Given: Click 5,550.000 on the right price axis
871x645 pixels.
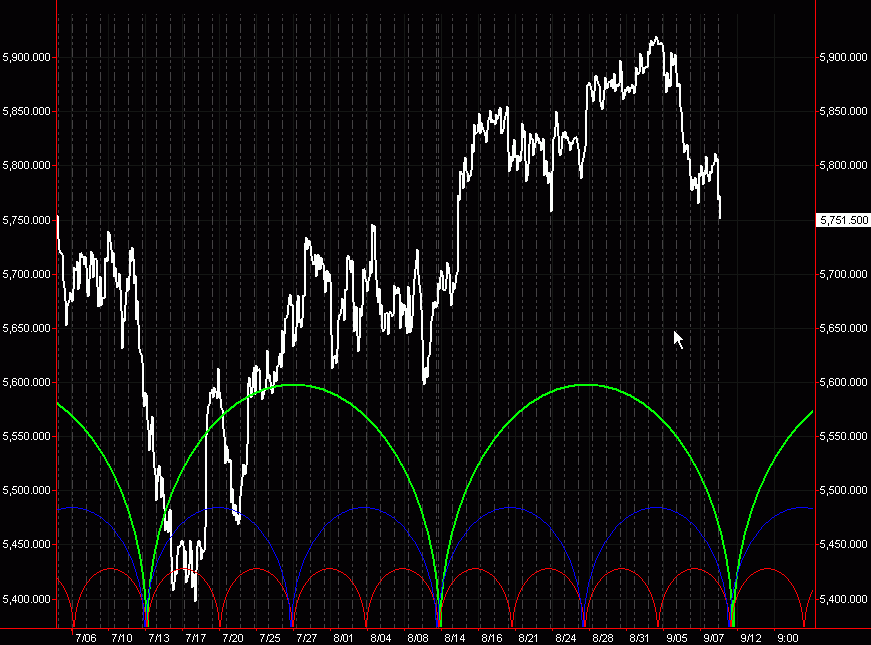Looking at the screenshot, I should [843, 437].
